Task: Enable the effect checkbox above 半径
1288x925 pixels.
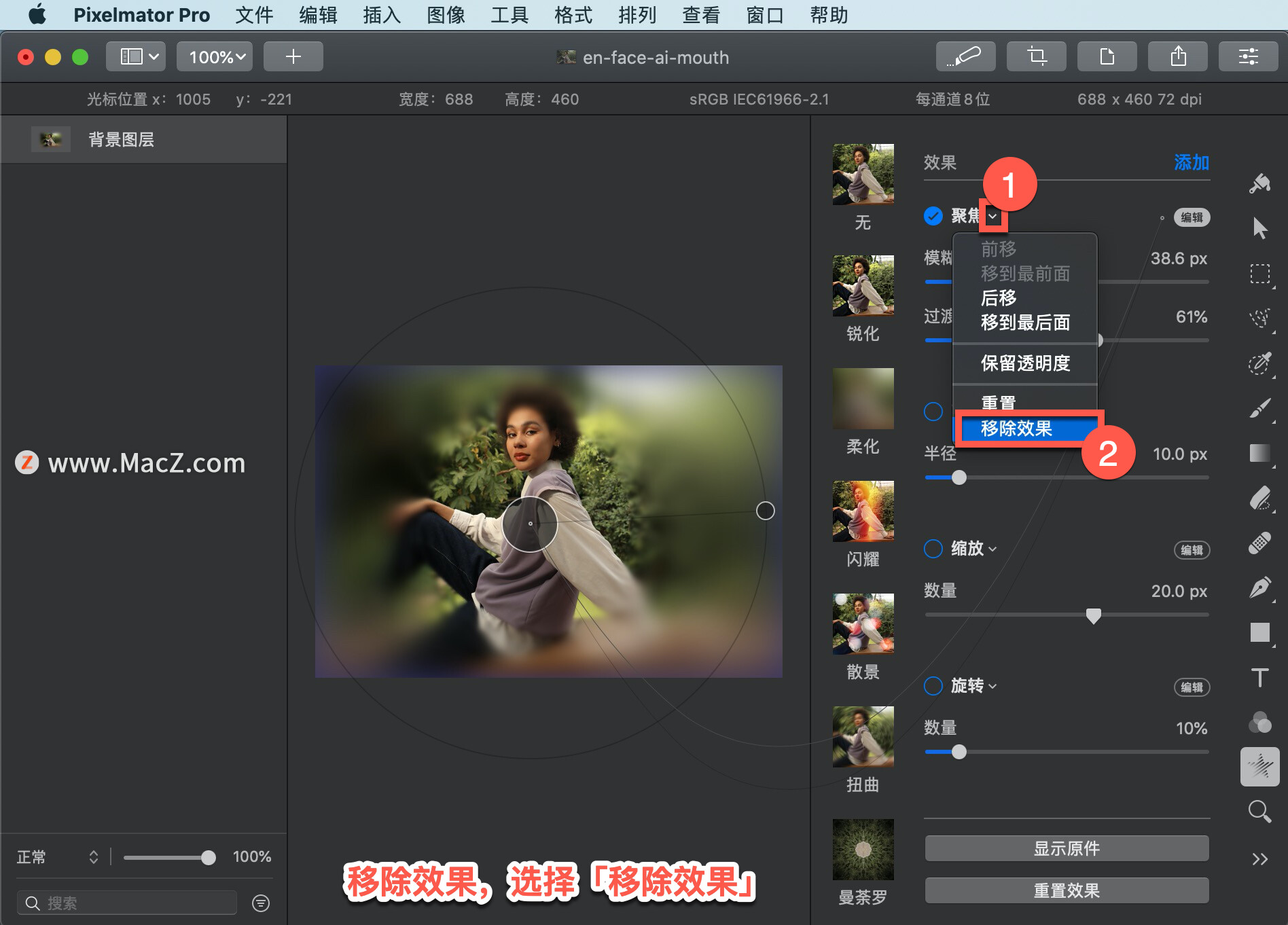Action: (933, 412)
